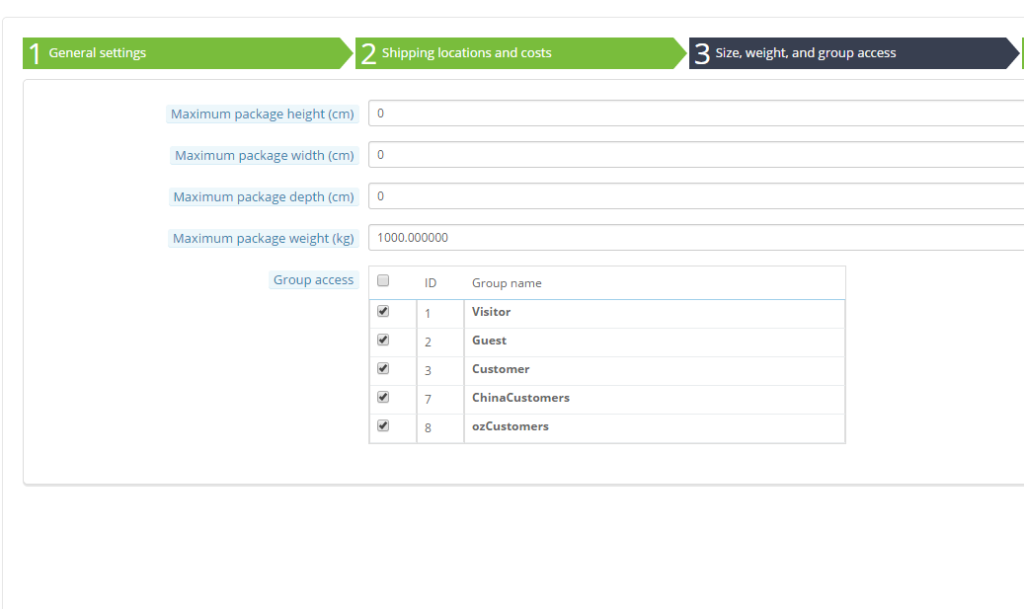Click the step 2 number badge
The width and height of the screenshot is (1024, 609).
[369, 53]
